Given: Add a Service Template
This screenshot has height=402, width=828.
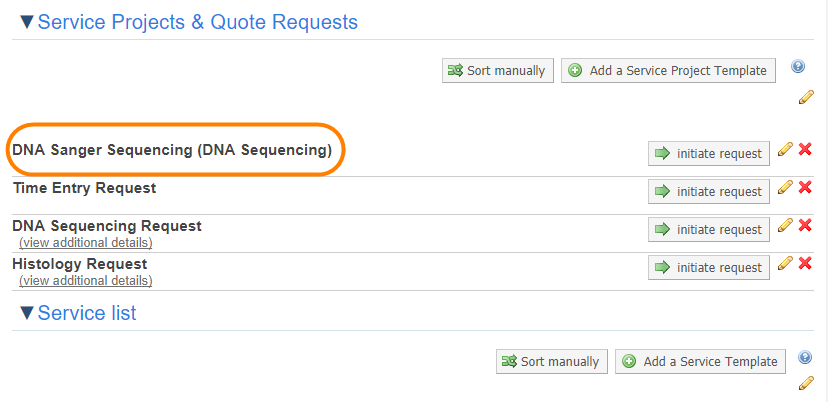Looking at the screenshot, I should click(x=700, y=362).
